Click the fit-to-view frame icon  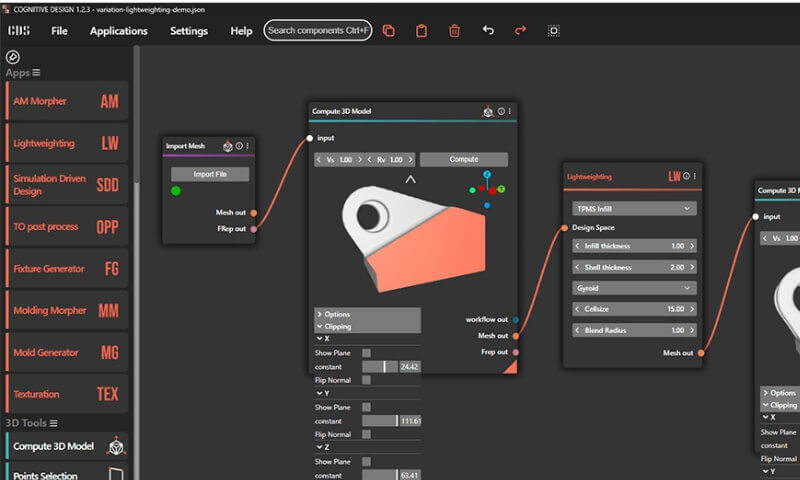(554, 31)
